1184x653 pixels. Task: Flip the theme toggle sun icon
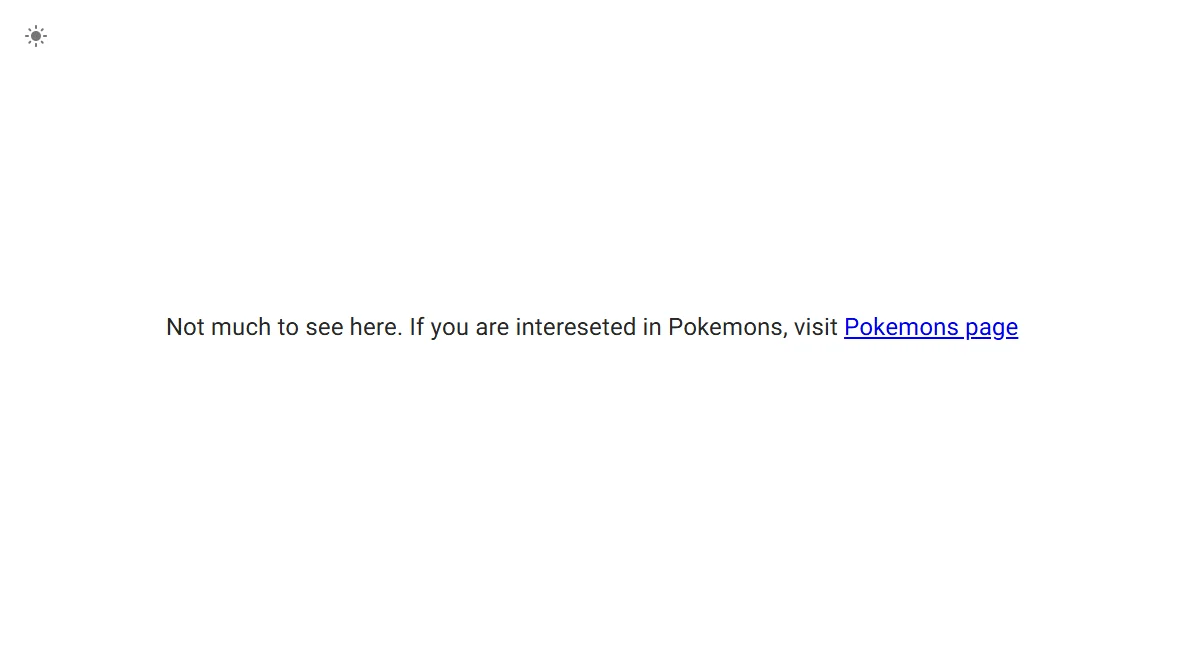35,36
